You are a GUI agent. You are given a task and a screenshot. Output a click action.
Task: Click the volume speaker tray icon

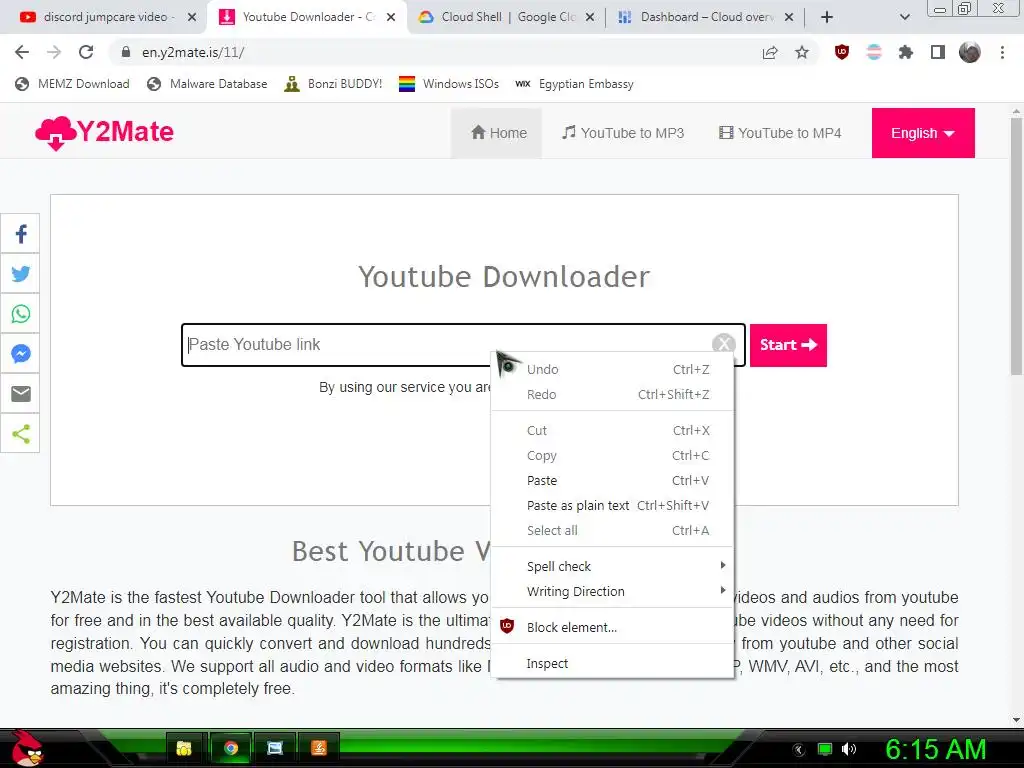tap(849, 749)
